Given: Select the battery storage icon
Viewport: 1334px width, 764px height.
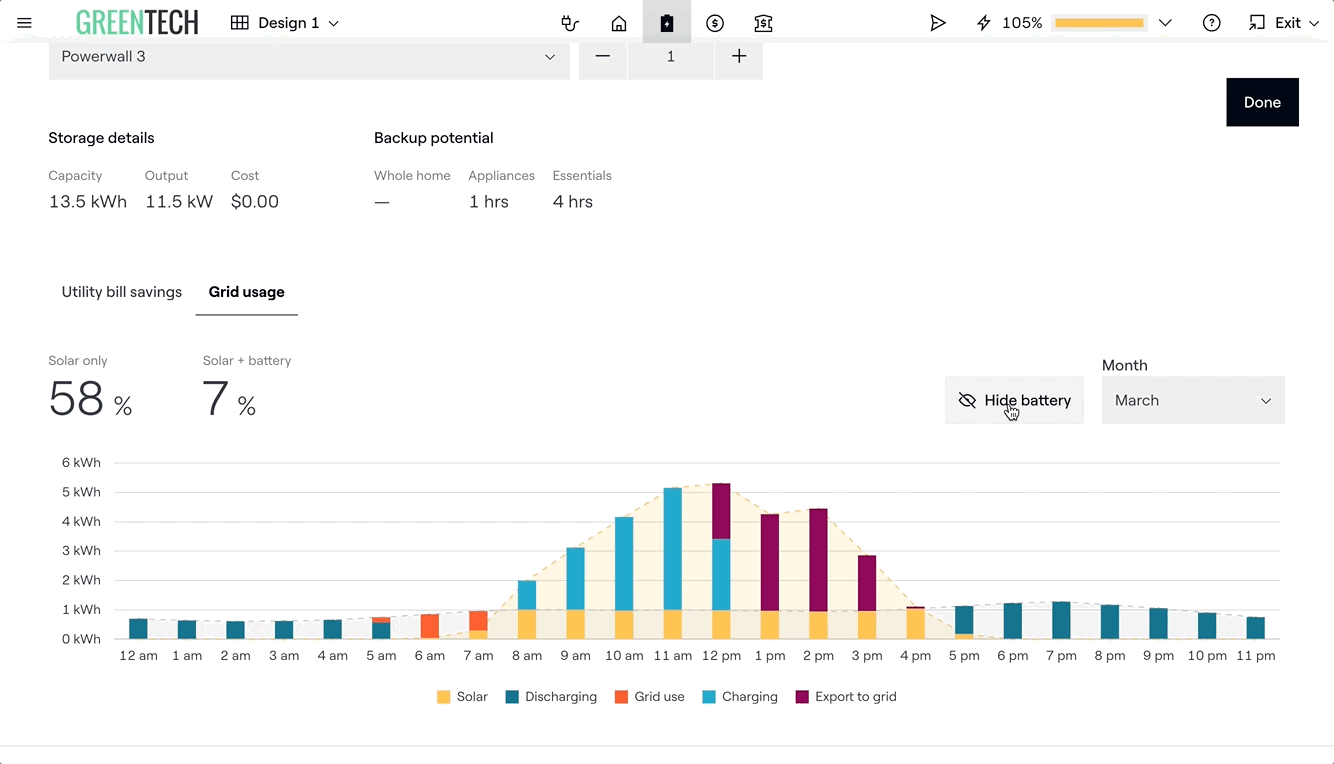Looking at the screenshot, I should 666,23.
